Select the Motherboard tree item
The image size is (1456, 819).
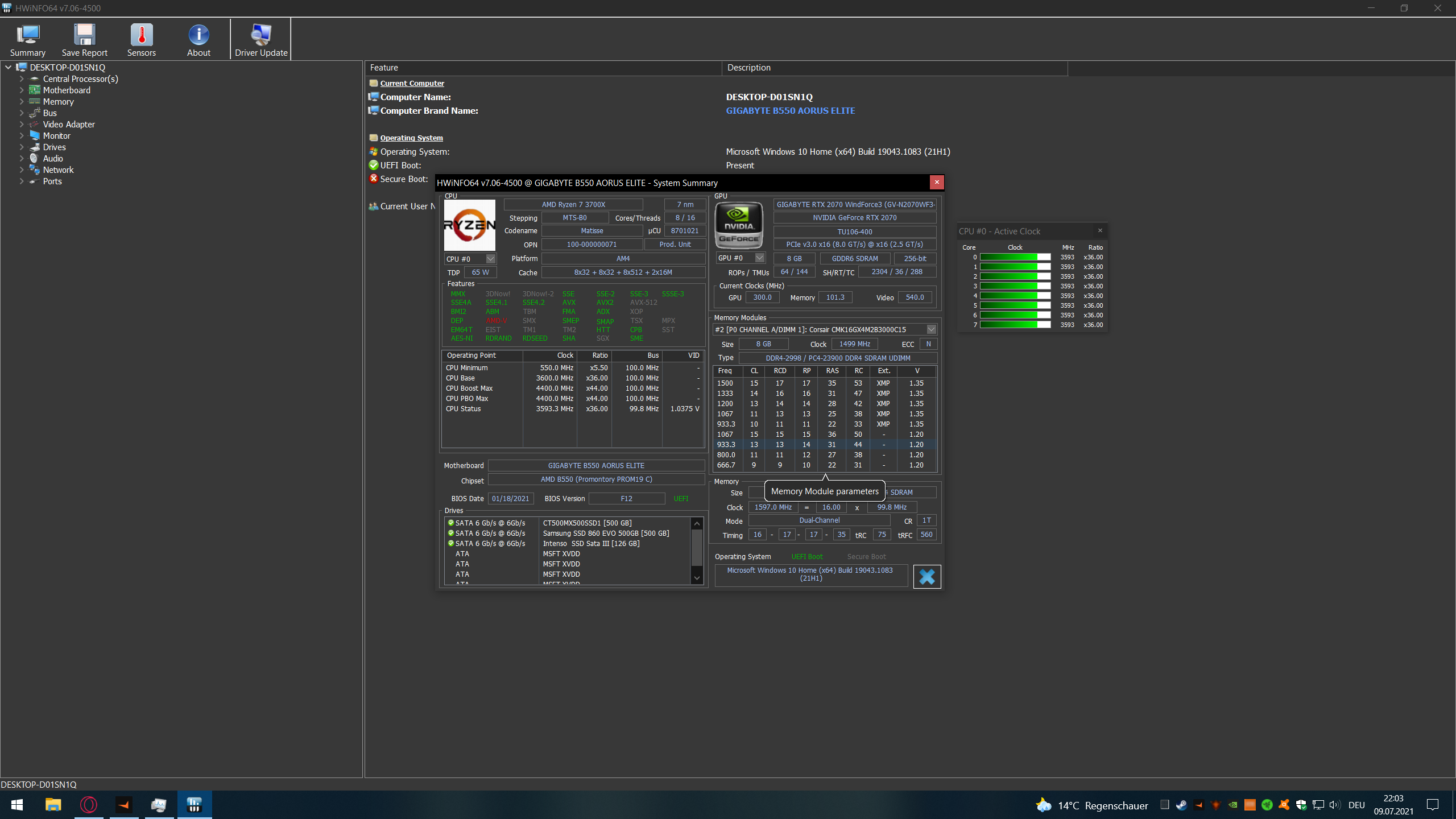(x=67, y=90)
